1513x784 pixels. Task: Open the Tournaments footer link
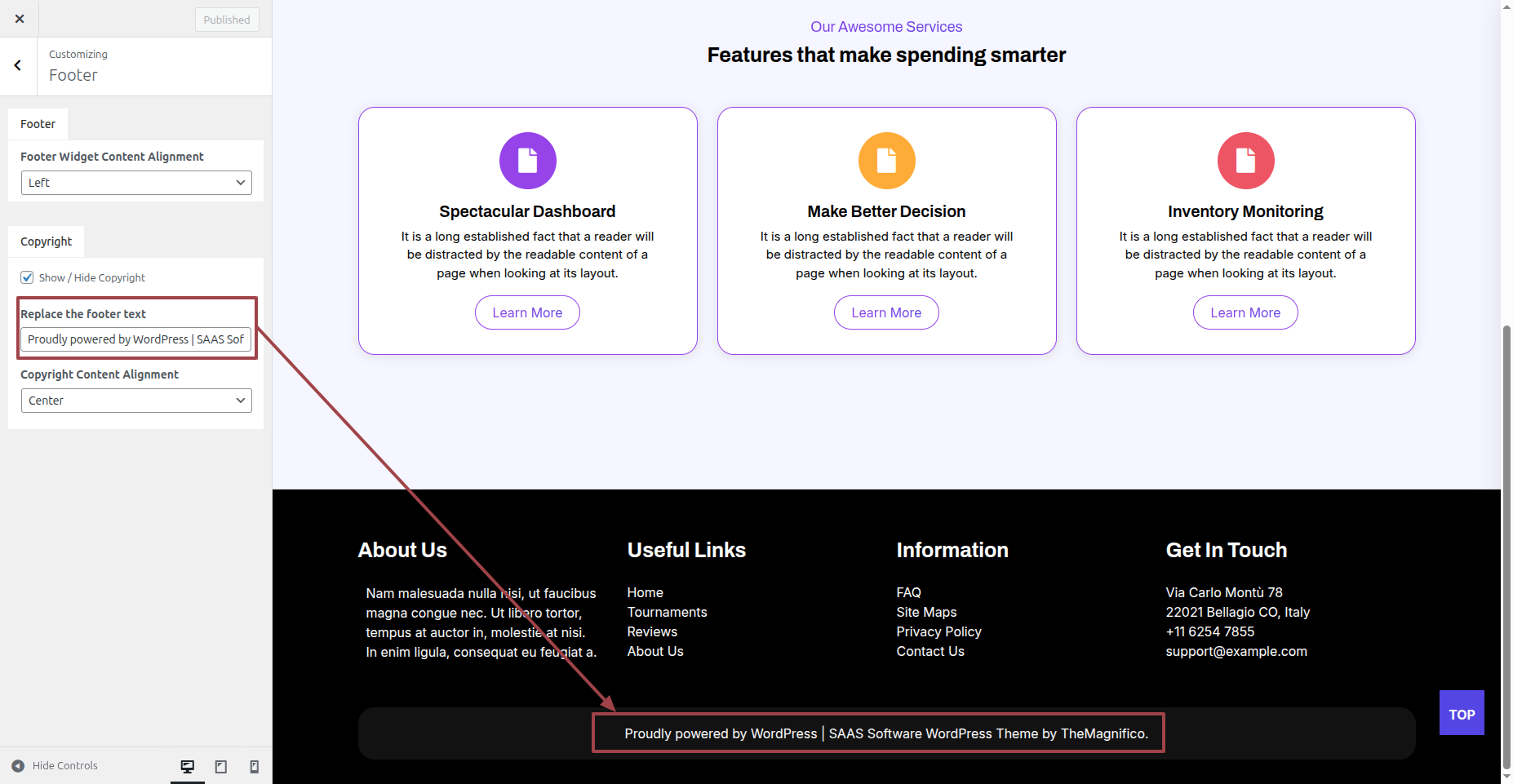(667, 612)
